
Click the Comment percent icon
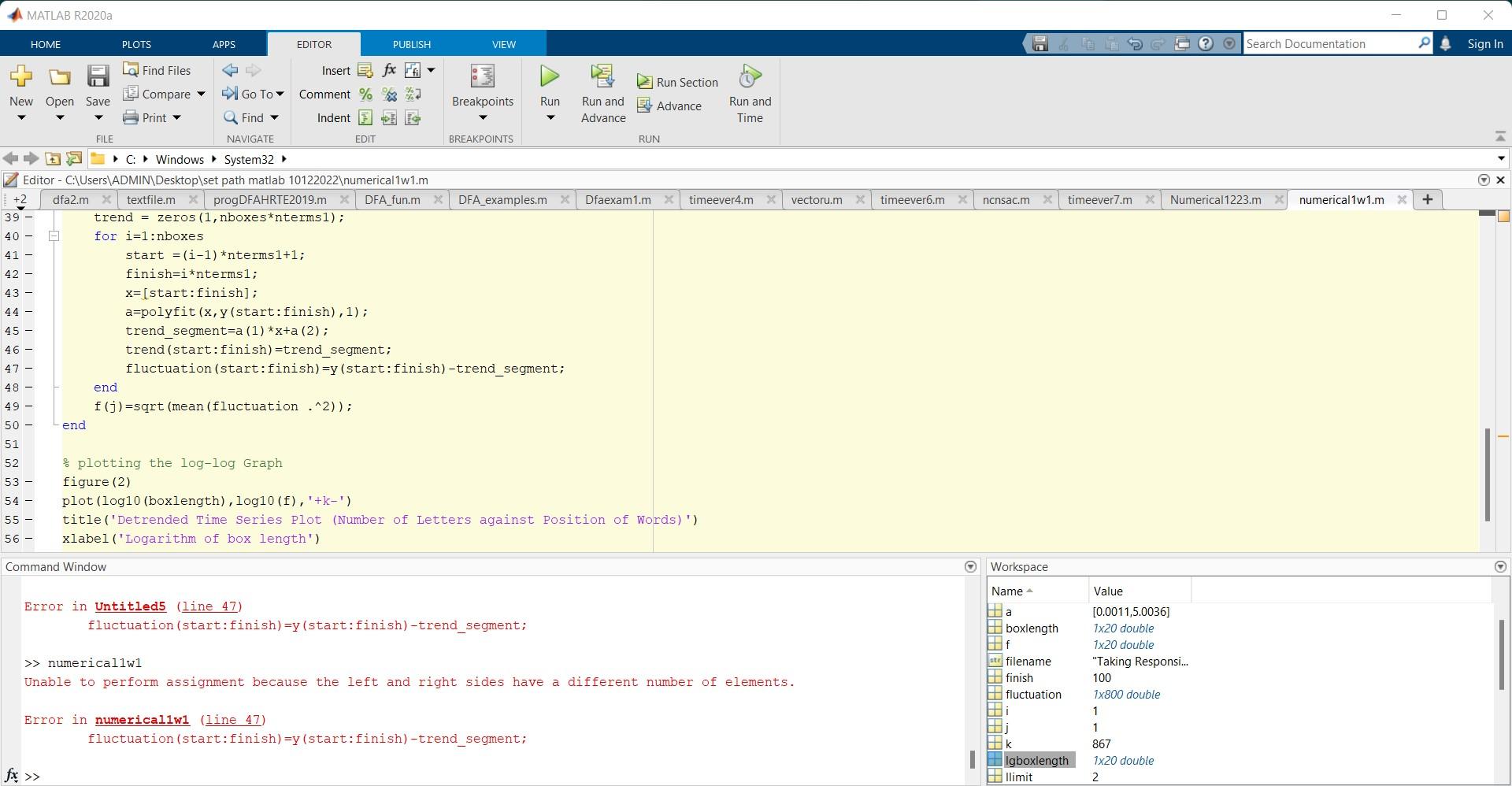click(365, 94)
